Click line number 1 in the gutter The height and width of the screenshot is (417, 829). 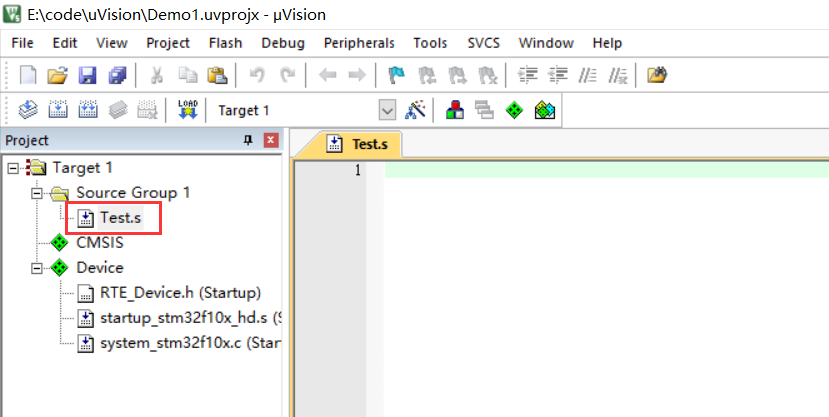(x=358, y=170)
